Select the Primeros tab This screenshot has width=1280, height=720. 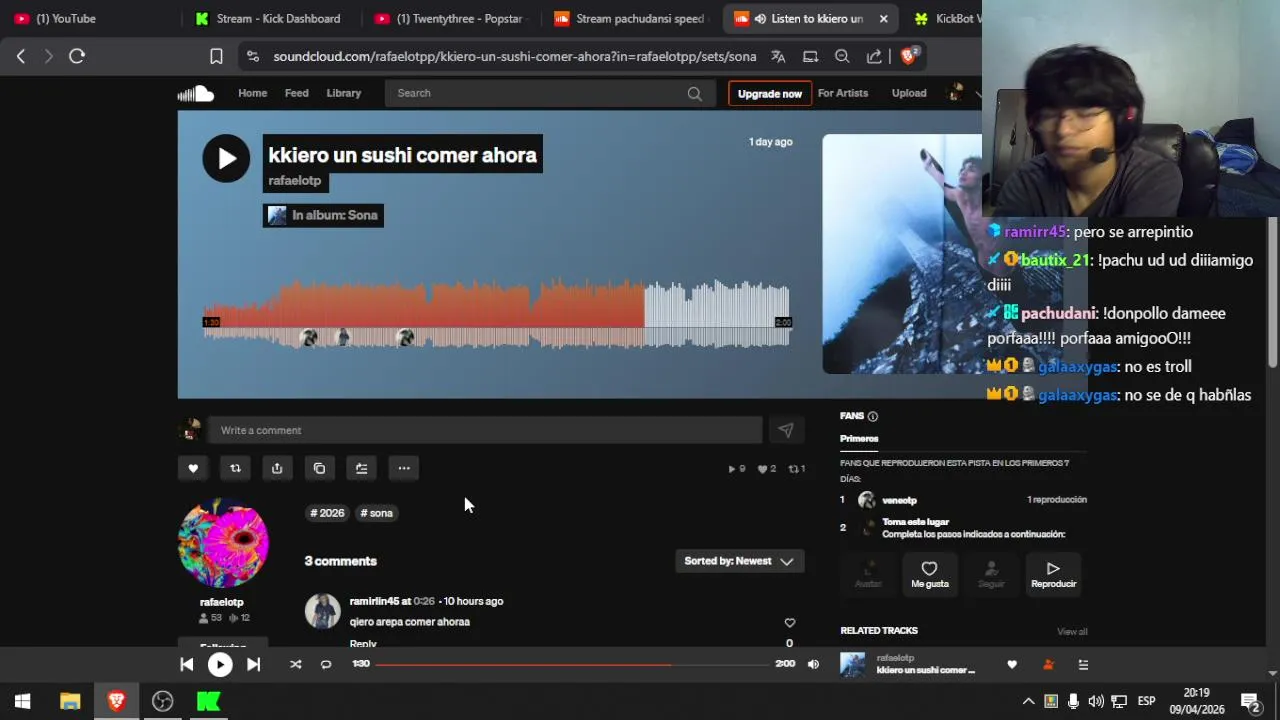(x=859, y=438)
